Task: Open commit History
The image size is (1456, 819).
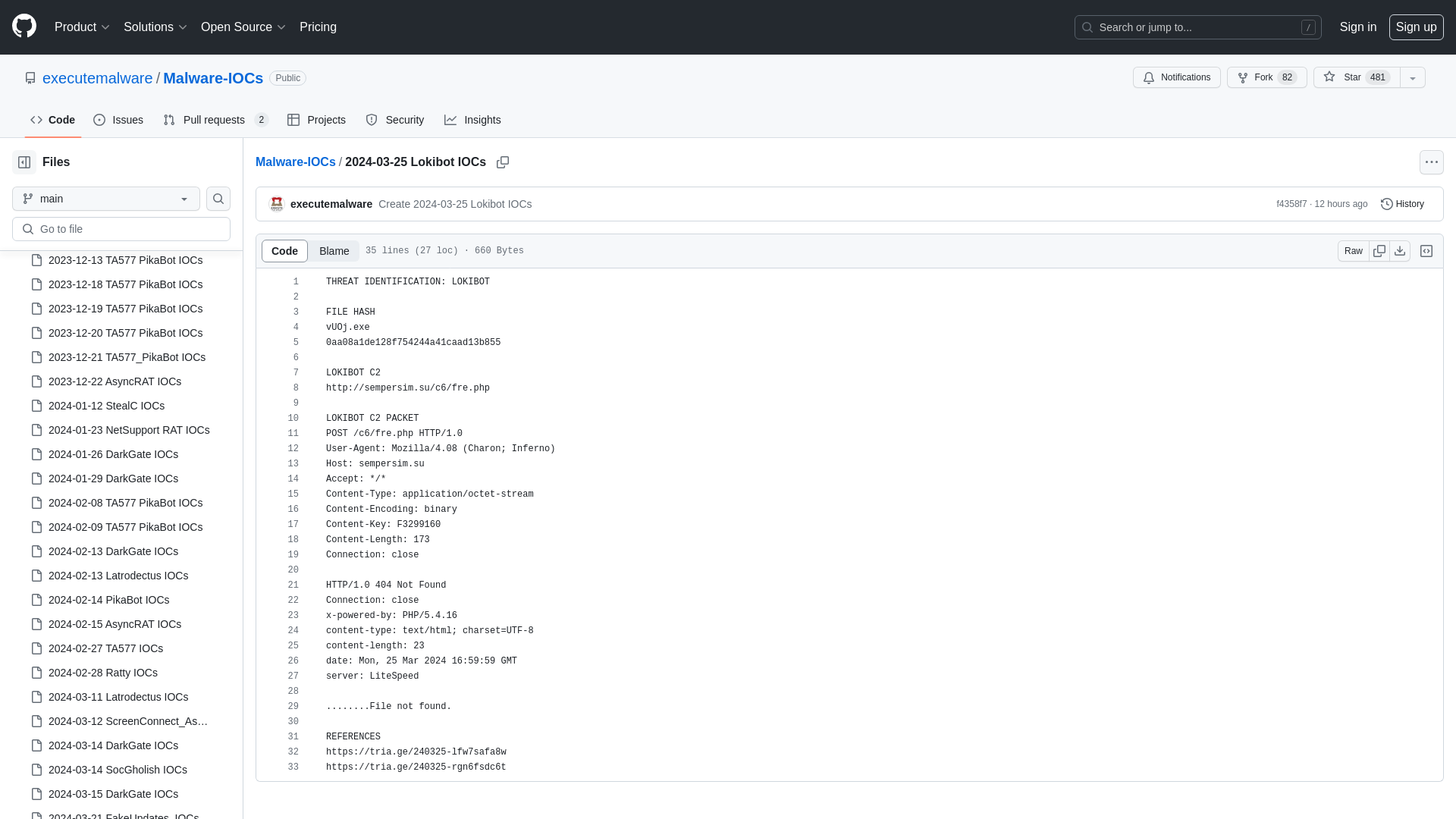Action: [1403, 204]
